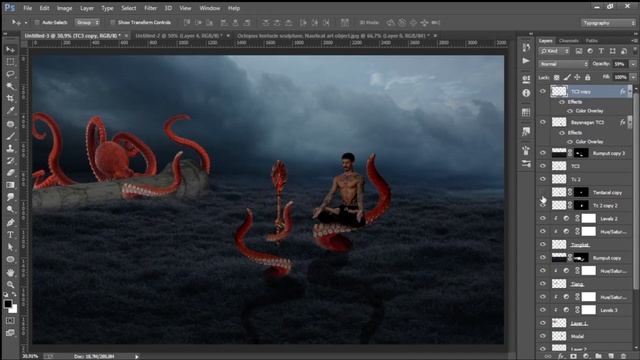Open the Auto-Select Group dropdown
Screen dimensions: 640x360
point(87,22)
